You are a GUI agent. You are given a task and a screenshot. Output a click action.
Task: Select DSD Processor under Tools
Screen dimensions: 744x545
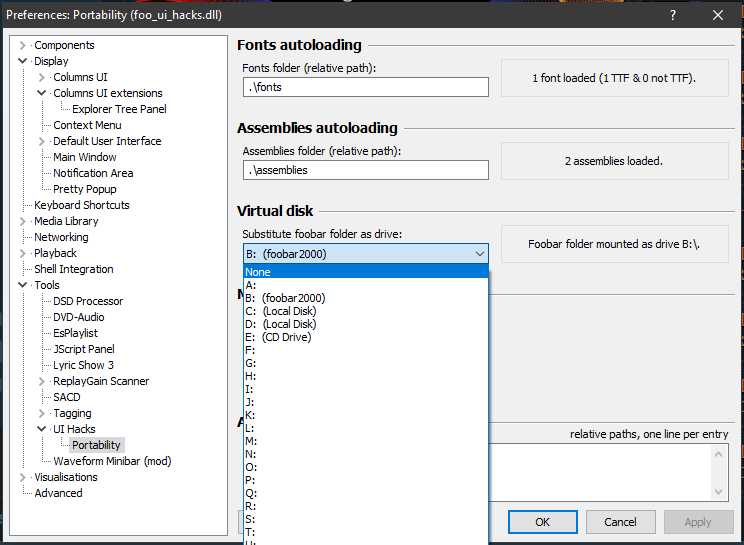coord(88,301)
